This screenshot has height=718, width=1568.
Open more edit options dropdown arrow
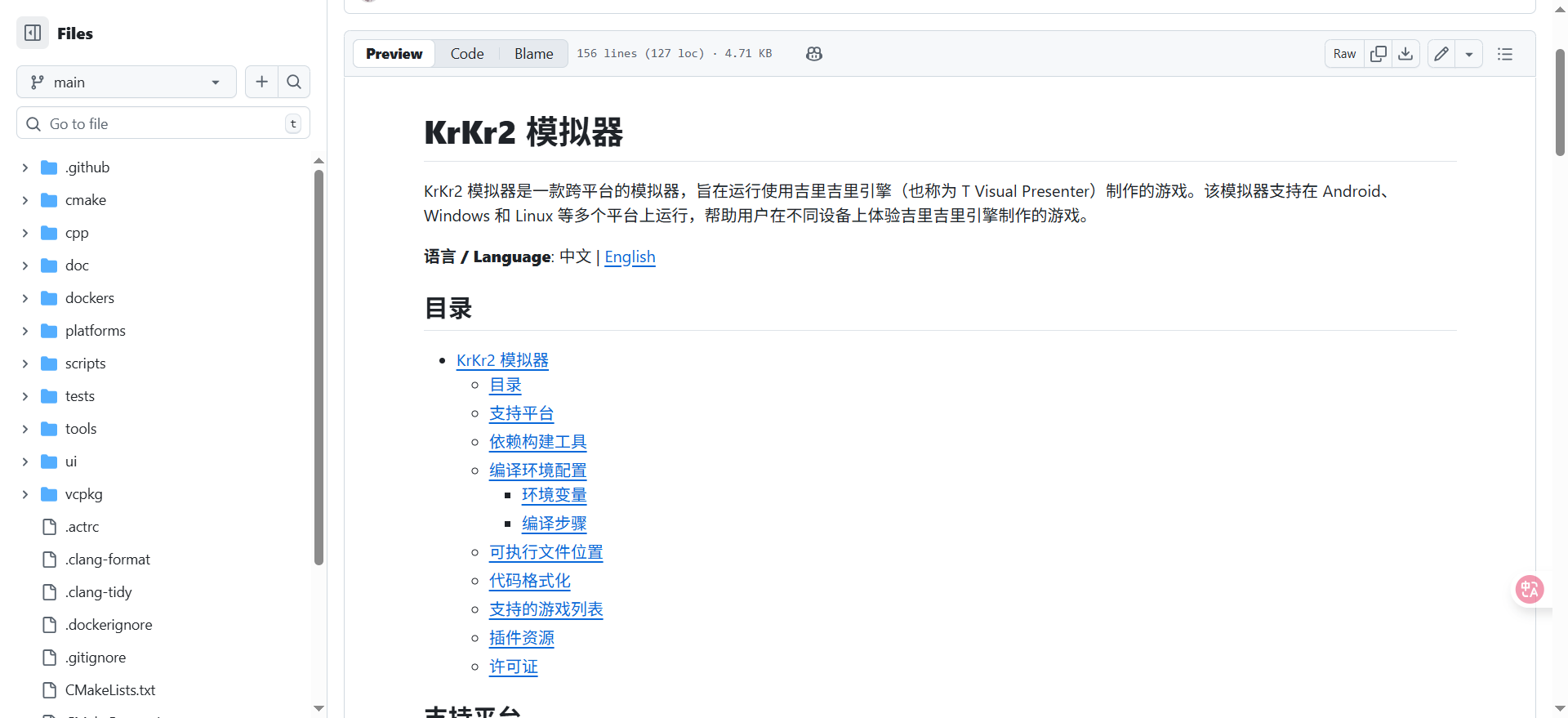point(1469,54)
